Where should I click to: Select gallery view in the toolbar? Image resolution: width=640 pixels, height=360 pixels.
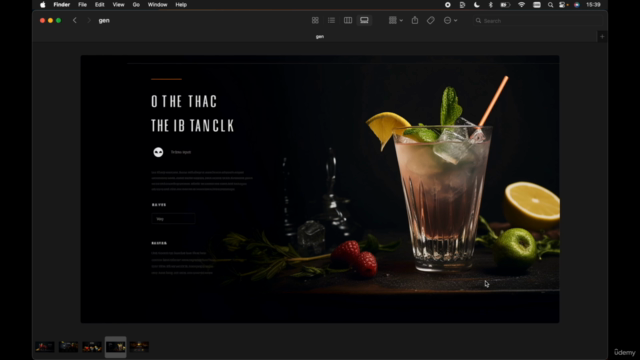tap(364, 20)
